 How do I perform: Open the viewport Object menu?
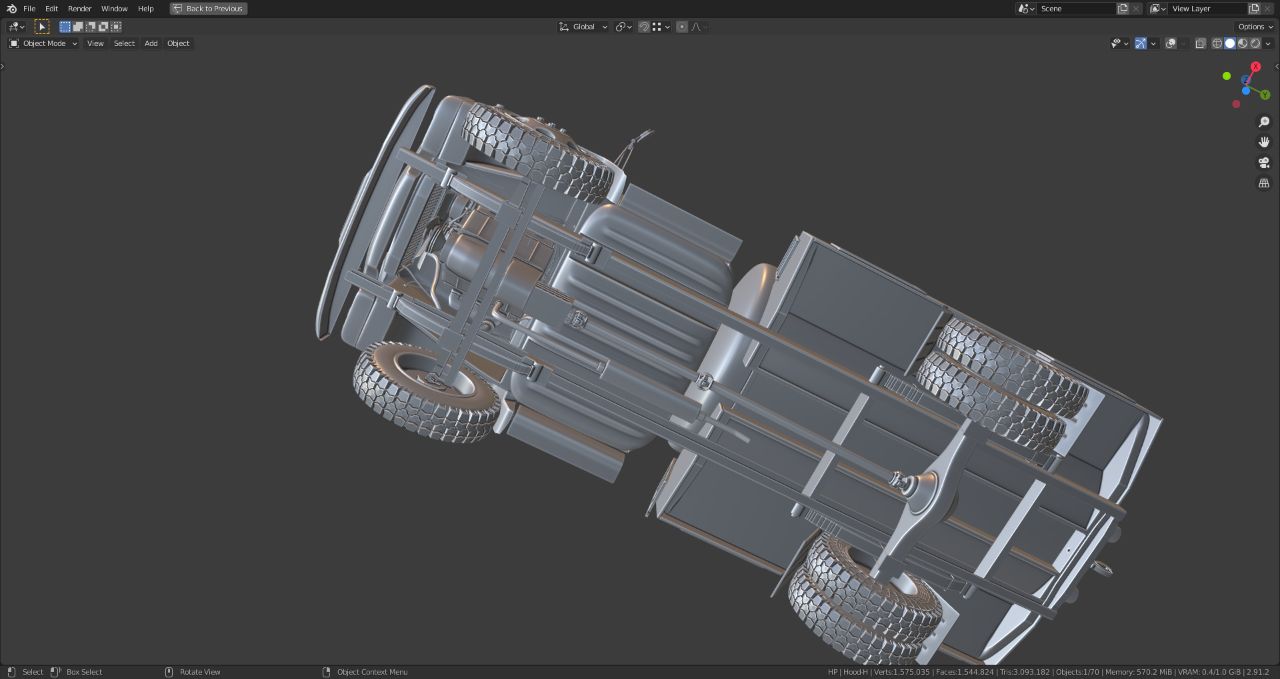[x=178, y=43]
